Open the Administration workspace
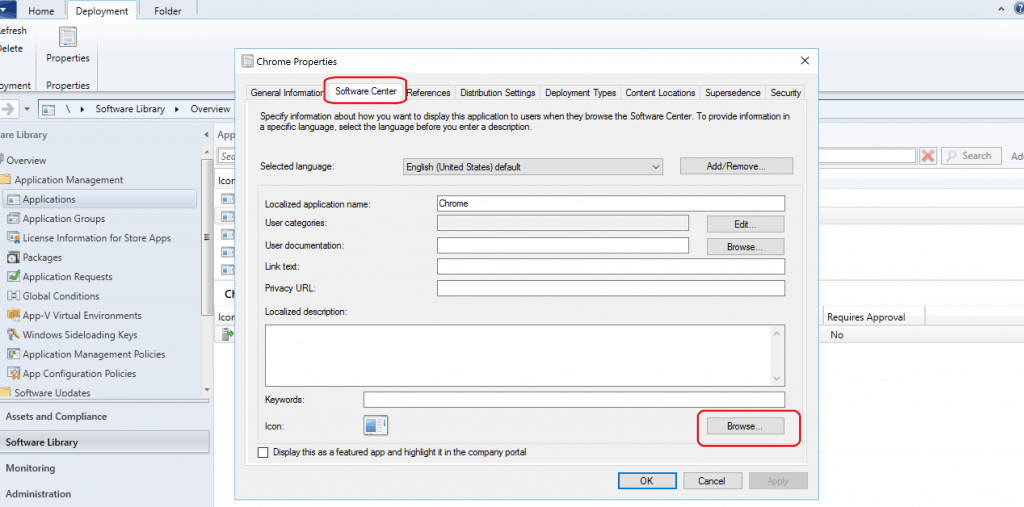The image size is (1024, 507). 105,494
